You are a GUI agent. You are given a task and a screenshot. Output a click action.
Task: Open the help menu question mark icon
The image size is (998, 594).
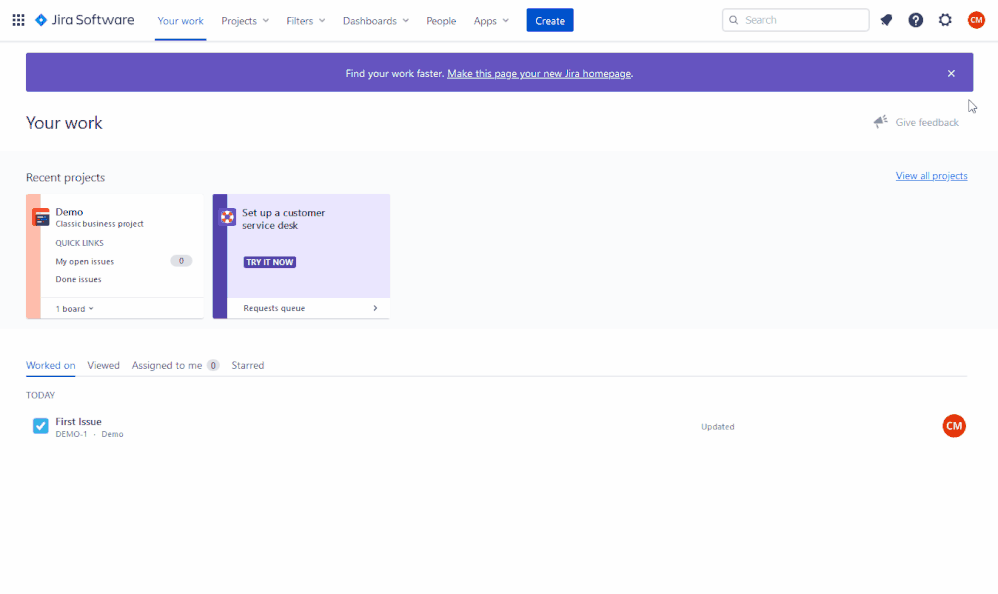click(916, 19)
